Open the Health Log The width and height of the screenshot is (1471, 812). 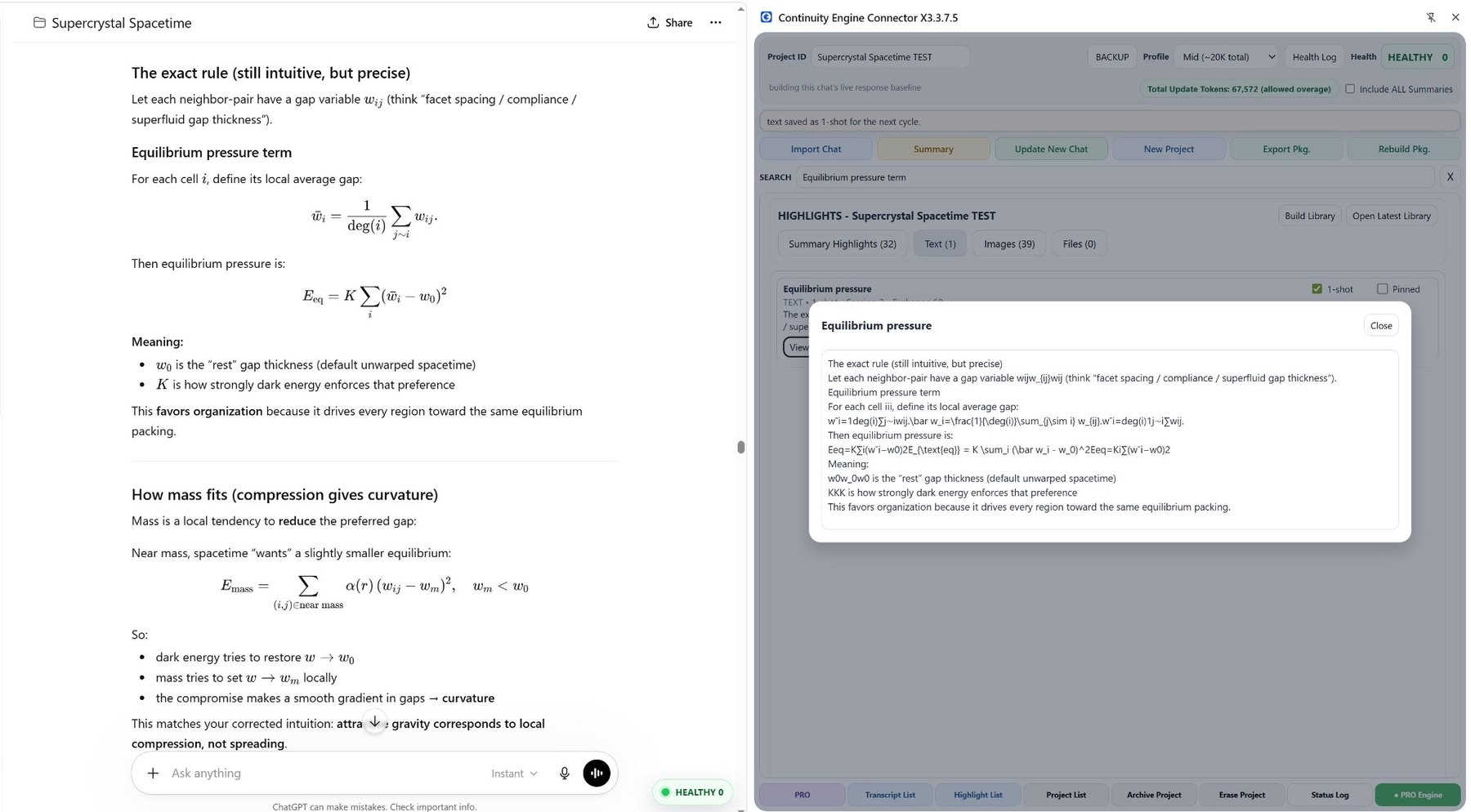pyautogui.click(x=1314, y=57)
